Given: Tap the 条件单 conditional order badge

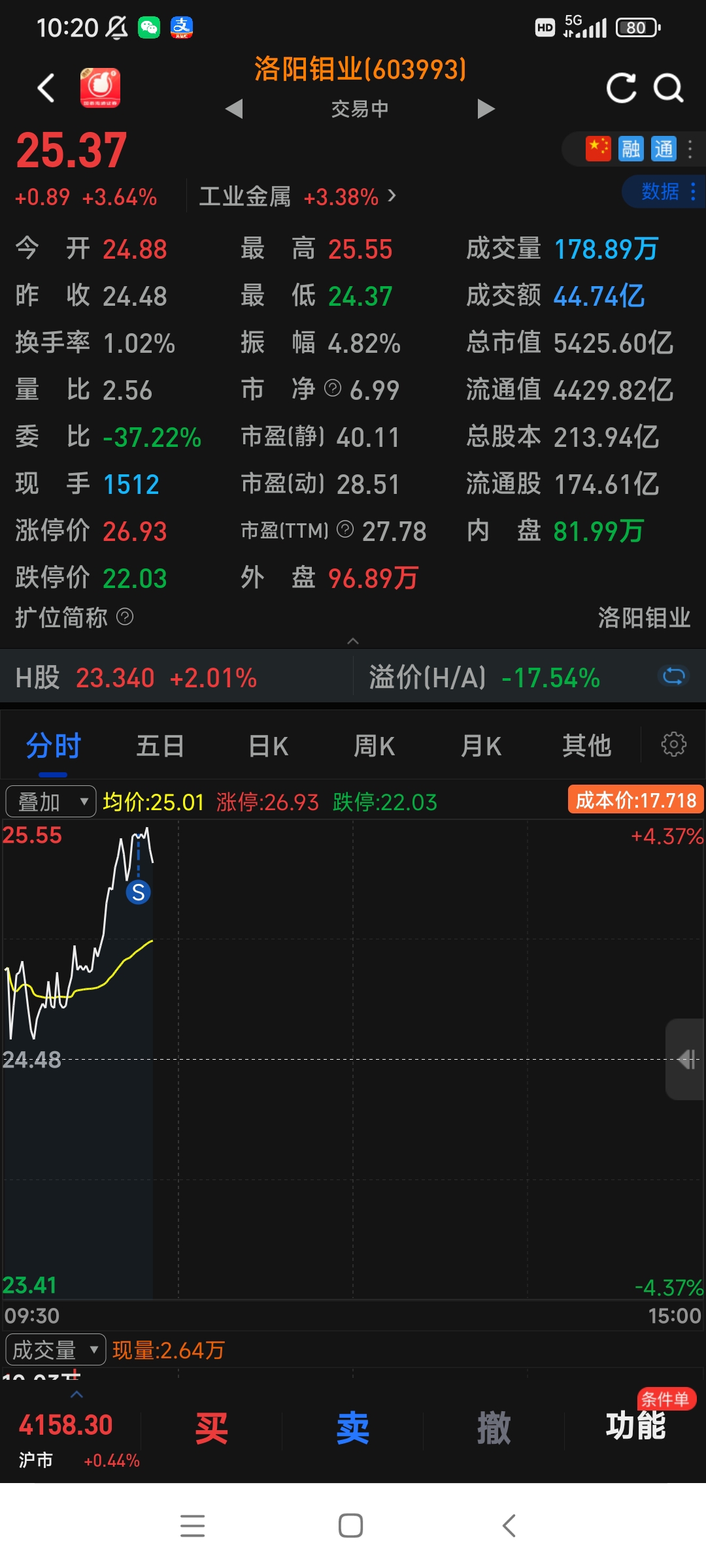Looking at the screenshot, I should pos(666,1399).
